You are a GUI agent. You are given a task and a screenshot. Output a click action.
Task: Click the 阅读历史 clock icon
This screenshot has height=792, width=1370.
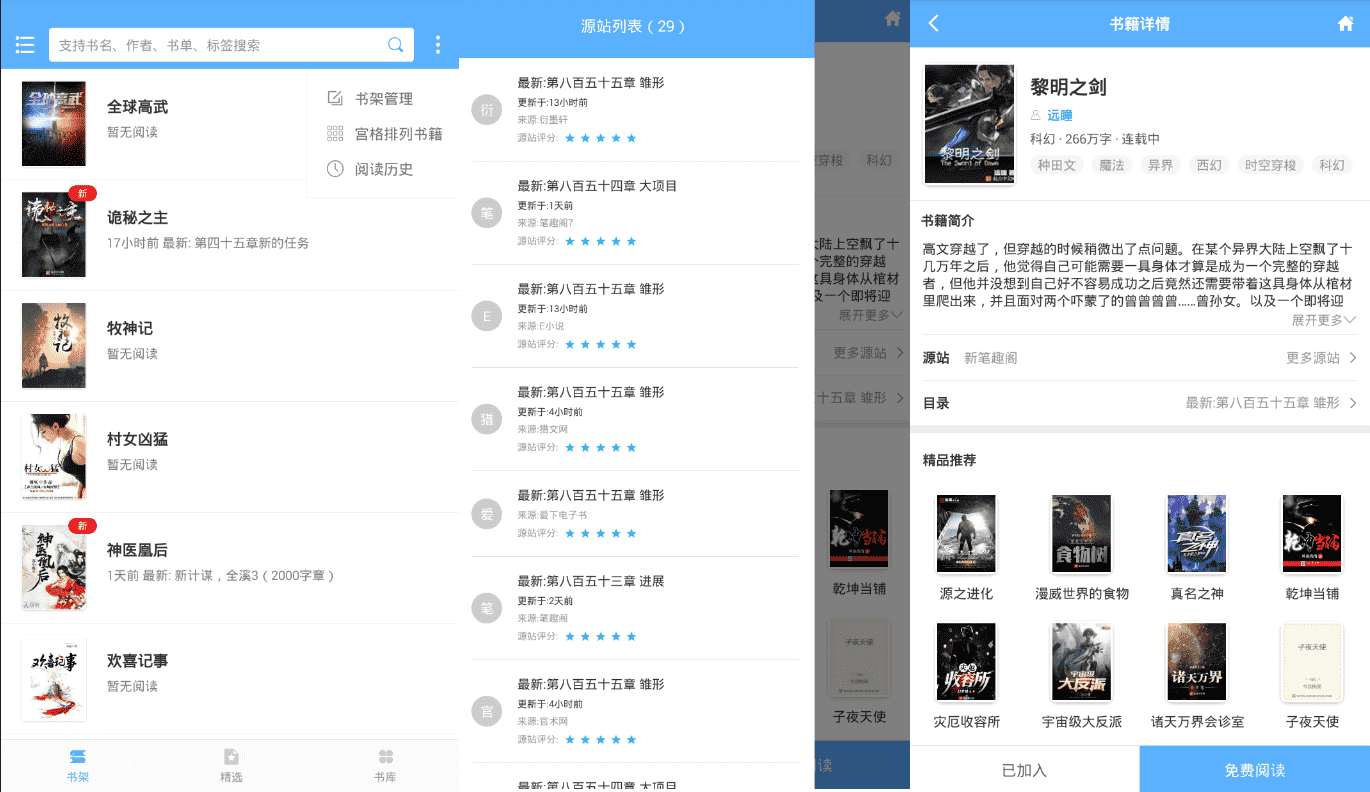pyautogui.click(x=335, y=169)
